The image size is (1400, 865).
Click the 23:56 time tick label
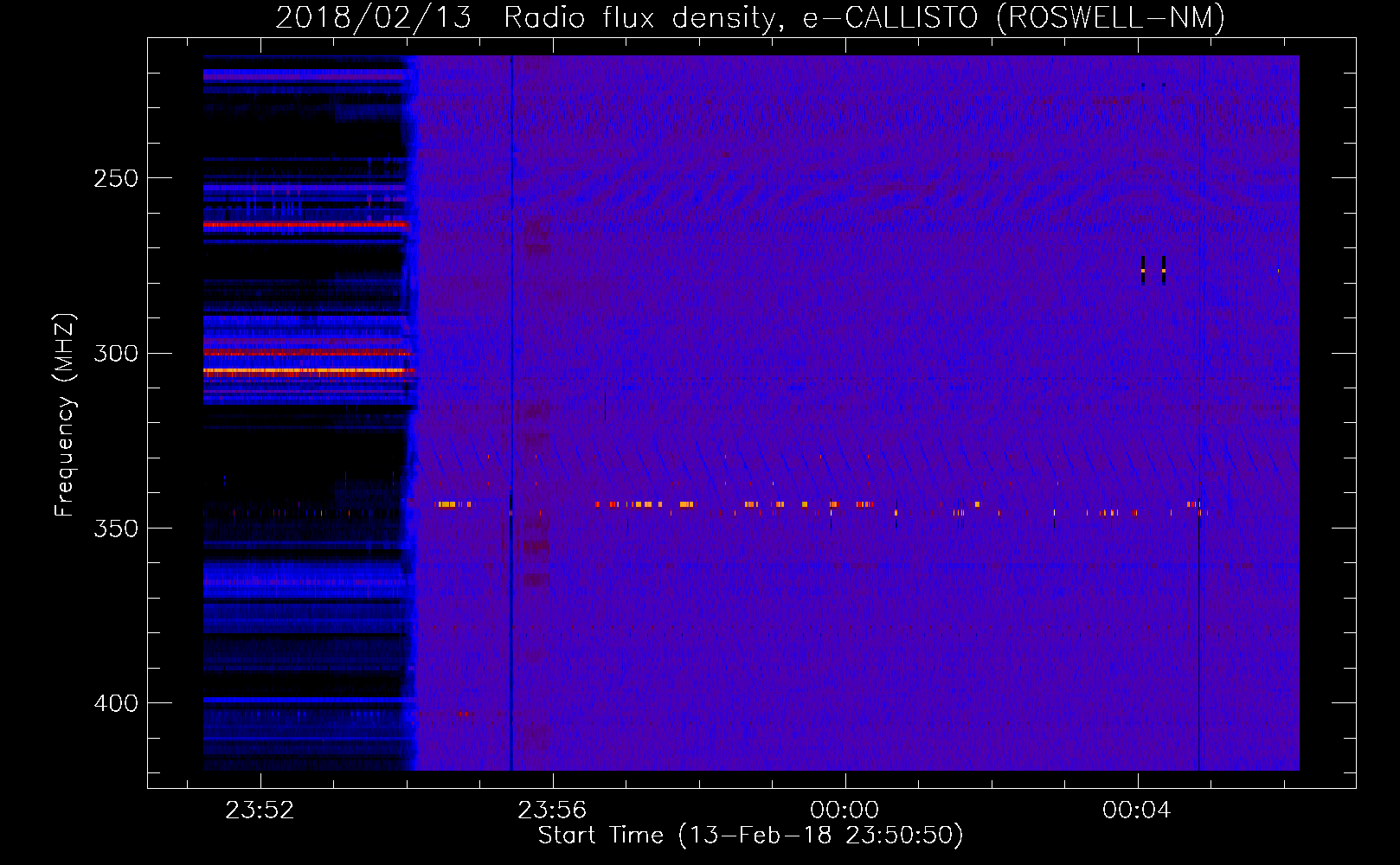click(552, 811)
